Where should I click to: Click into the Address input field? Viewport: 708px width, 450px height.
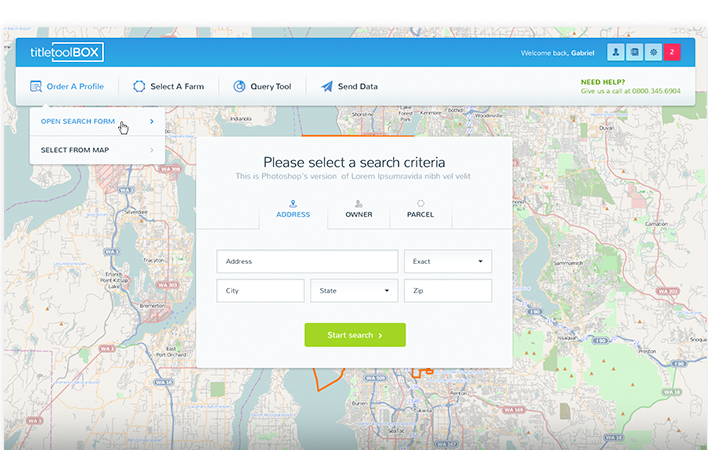307,261
